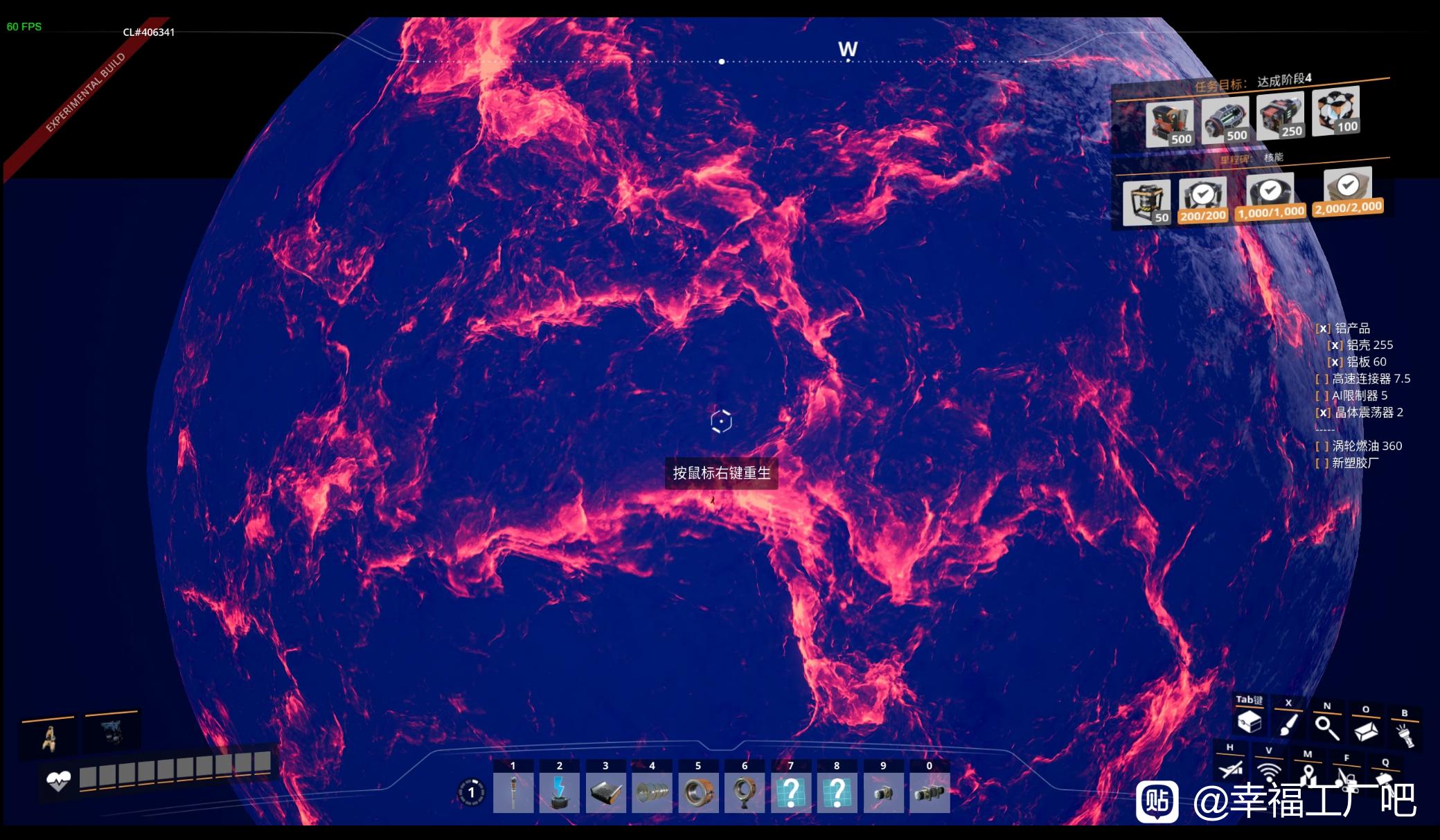
Task: Click second phase item requiring 500
Action: [x=1225, y=120]
